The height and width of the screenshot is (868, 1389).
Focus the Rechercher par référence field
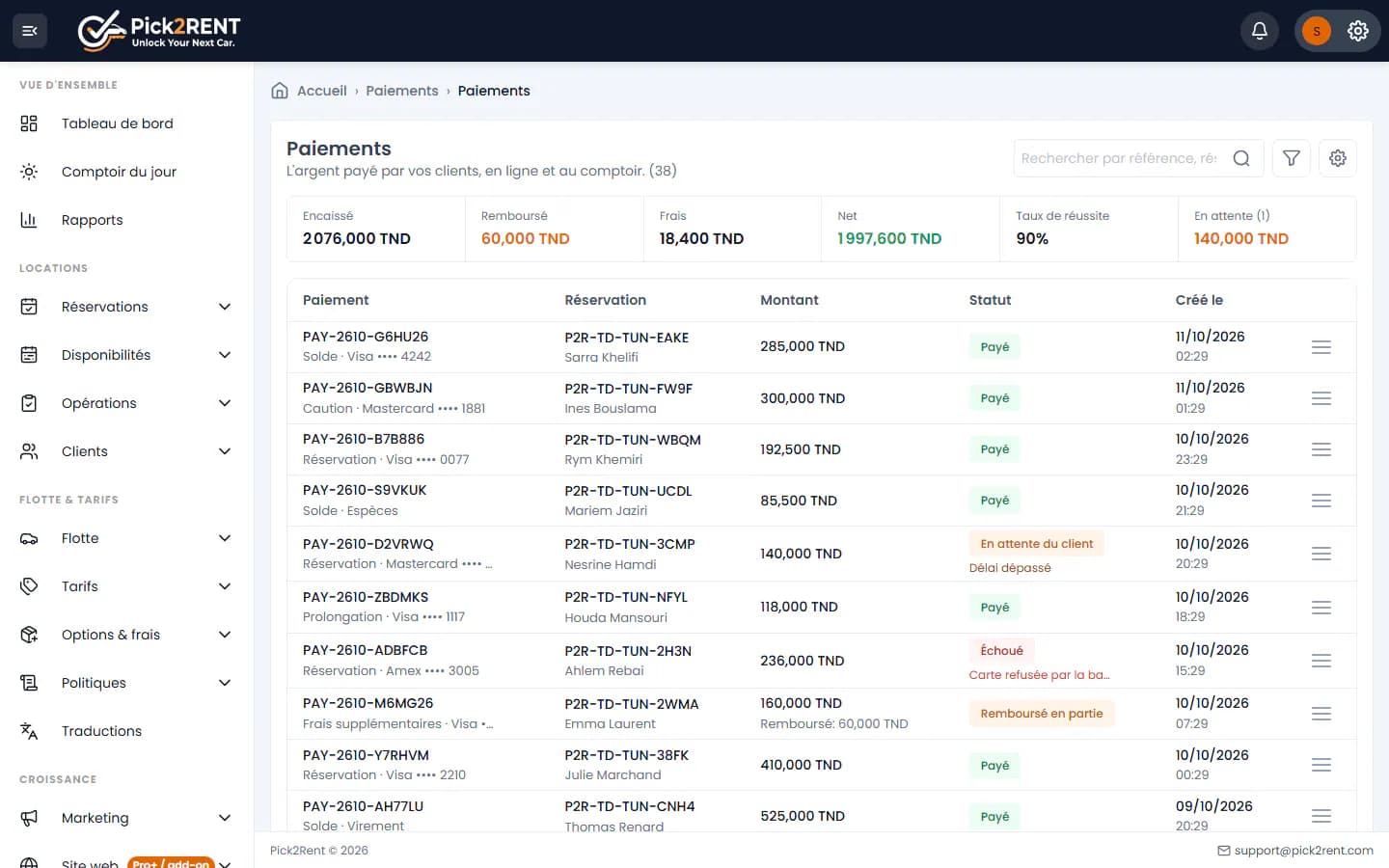click(1119, 158)
